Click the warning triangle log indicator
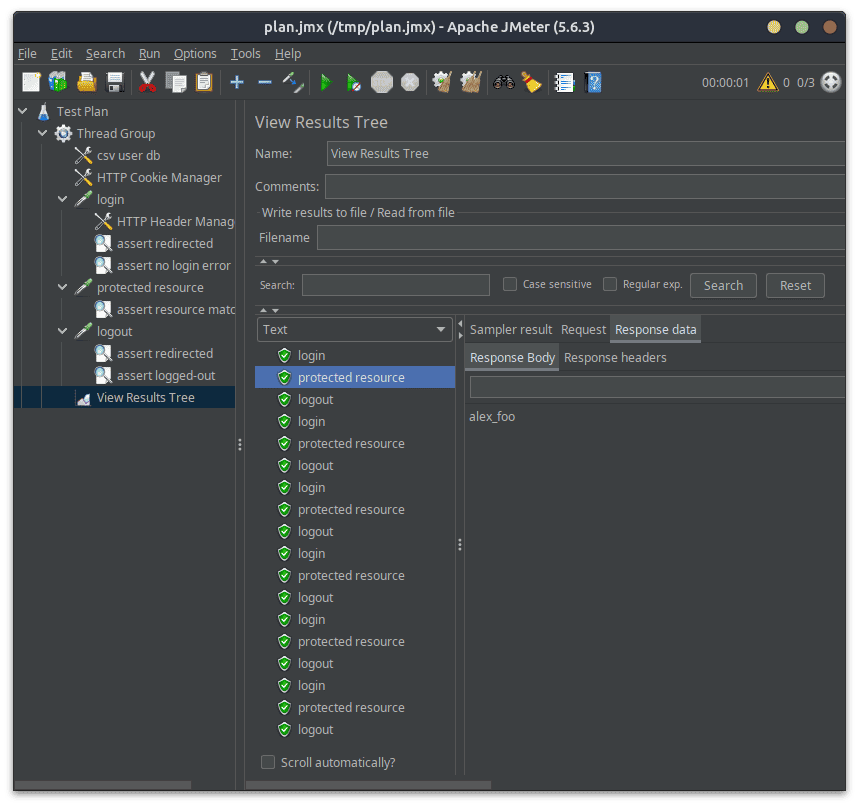The height and width of the screenshot is (807, 859). click(767, 82)
